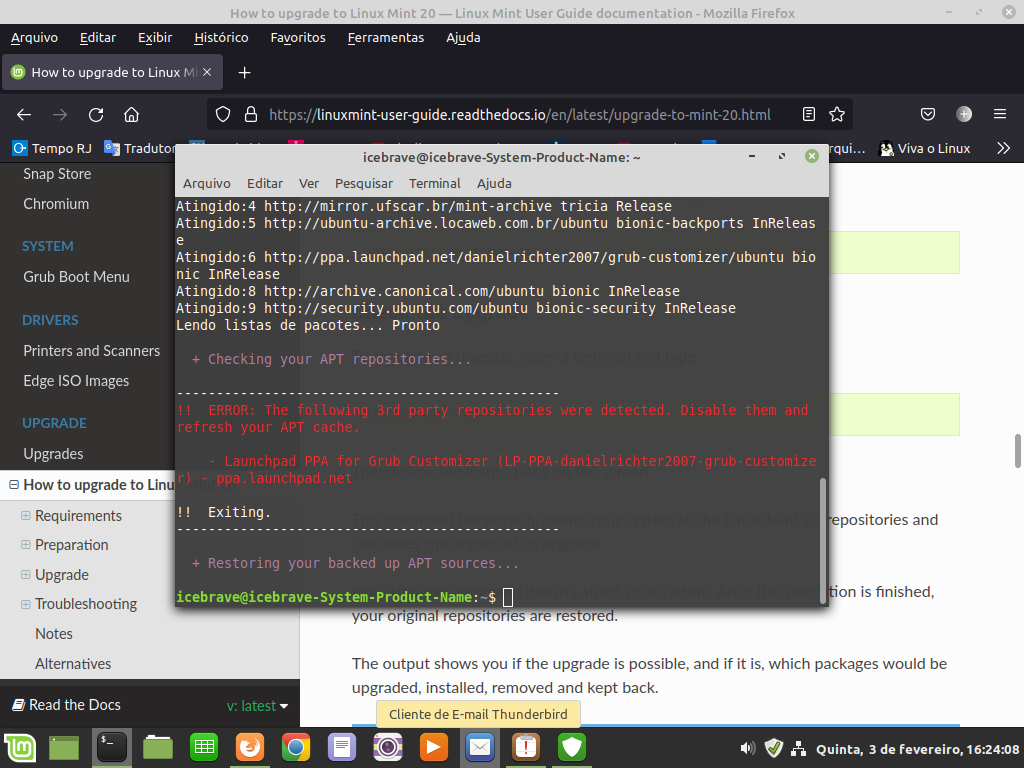Click the volume icon in system tray
1024x768 pixels.
[747, 748]
